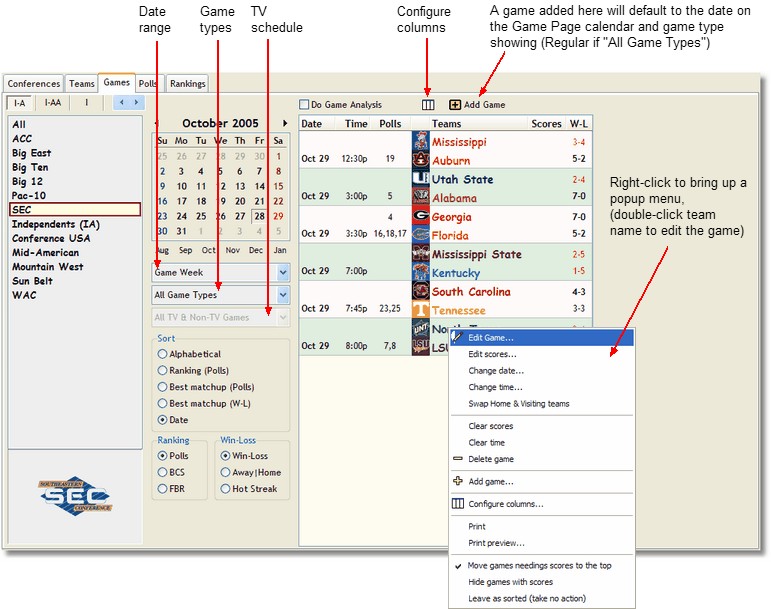Open All TV & Non-TV Games dropdown
The width and height of the screenshot is (771, 609).
[x=283, y=318]
